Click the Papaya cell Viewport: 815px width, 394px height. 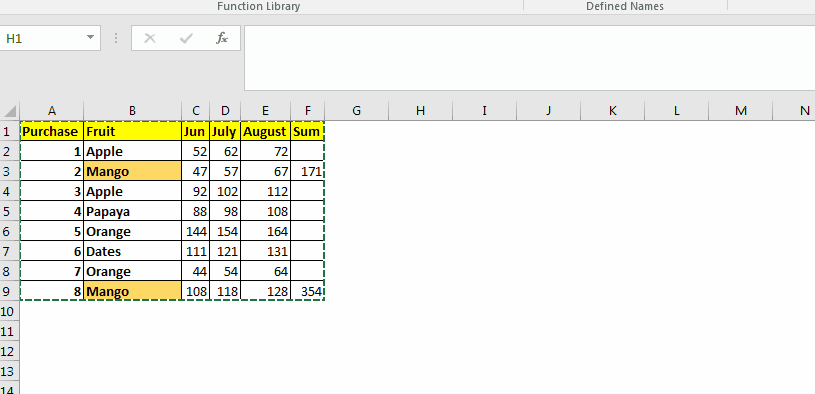133,212
